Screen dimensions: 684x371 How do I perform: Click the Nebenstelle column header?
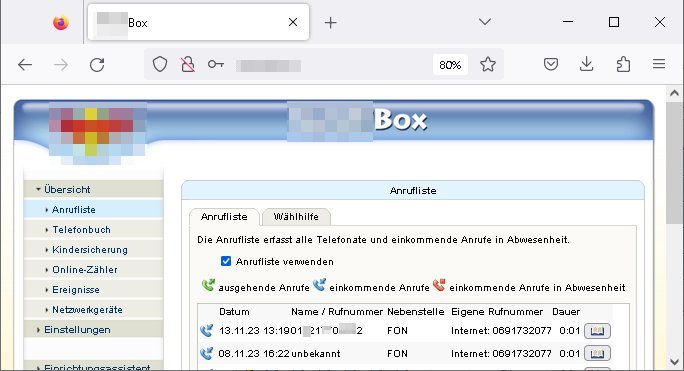pos(416,312)
